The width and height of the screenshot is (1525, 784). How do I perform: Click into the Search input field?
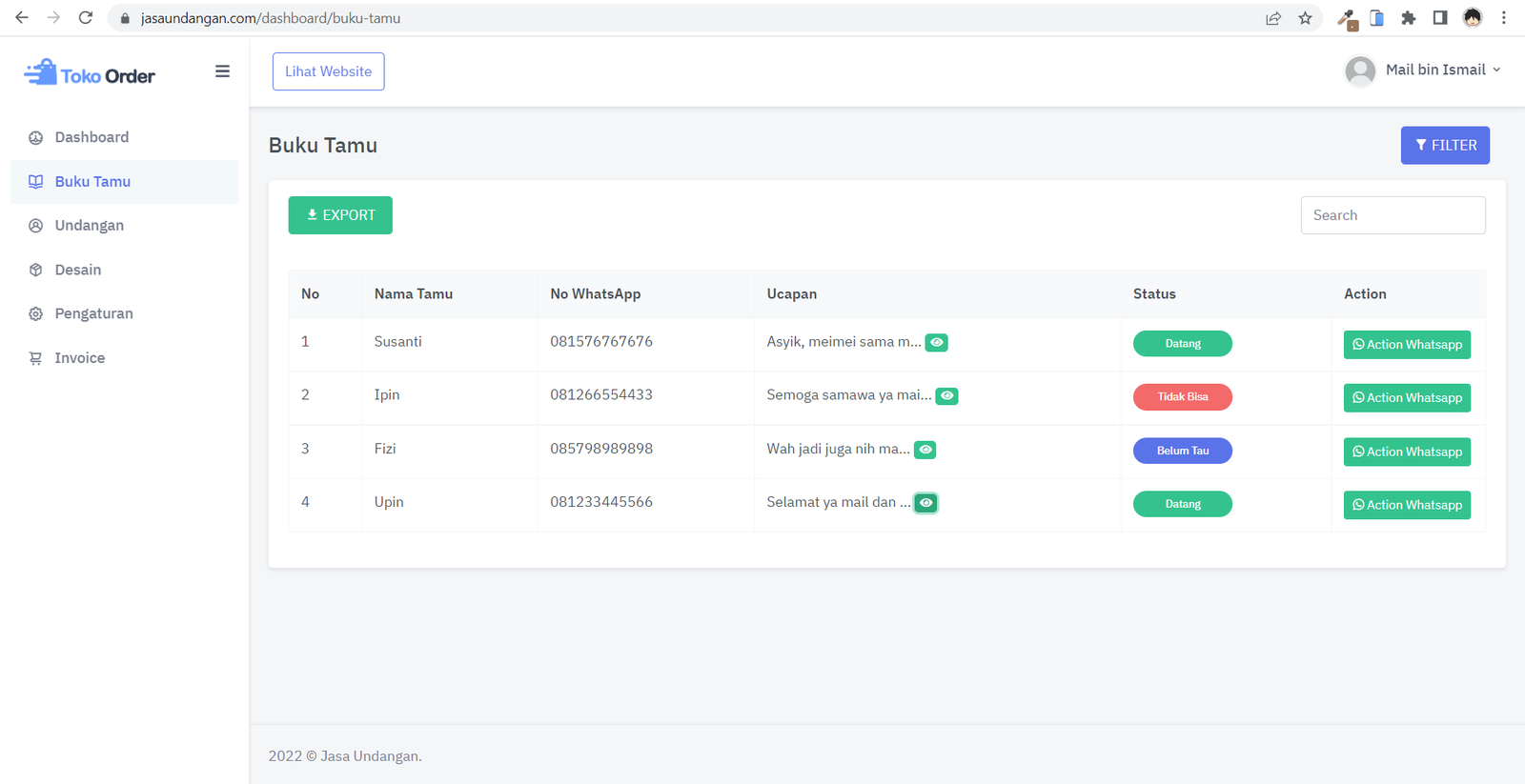pos(1393,215)
